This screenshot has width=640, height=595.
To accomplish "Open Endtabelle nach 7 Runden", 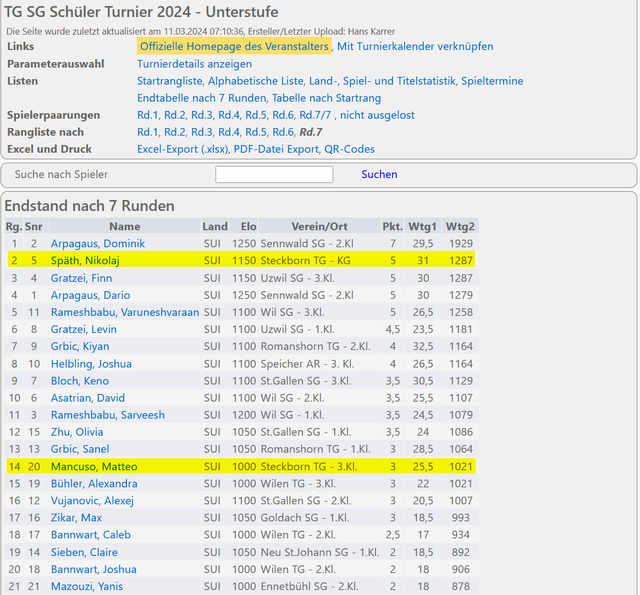I will point(202,98).
